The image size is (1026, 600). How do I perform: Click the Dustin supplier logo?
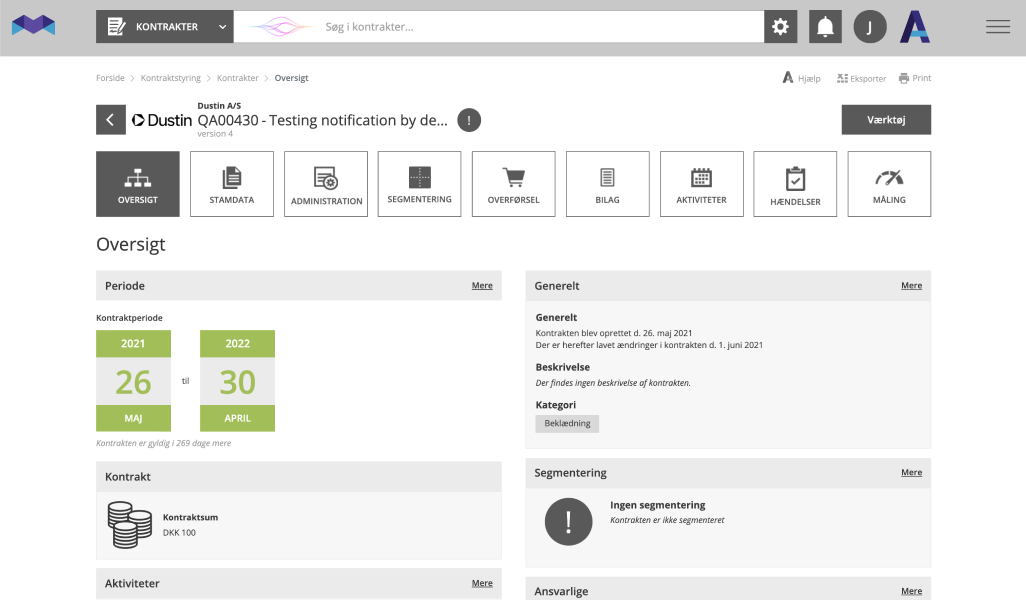click(x=162, y=120)
